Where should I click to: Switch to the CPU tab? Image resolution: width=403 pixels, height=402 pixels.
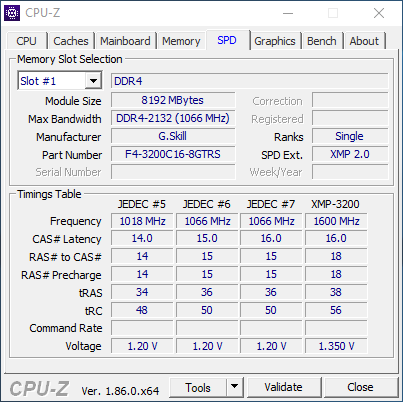[26, 41]
